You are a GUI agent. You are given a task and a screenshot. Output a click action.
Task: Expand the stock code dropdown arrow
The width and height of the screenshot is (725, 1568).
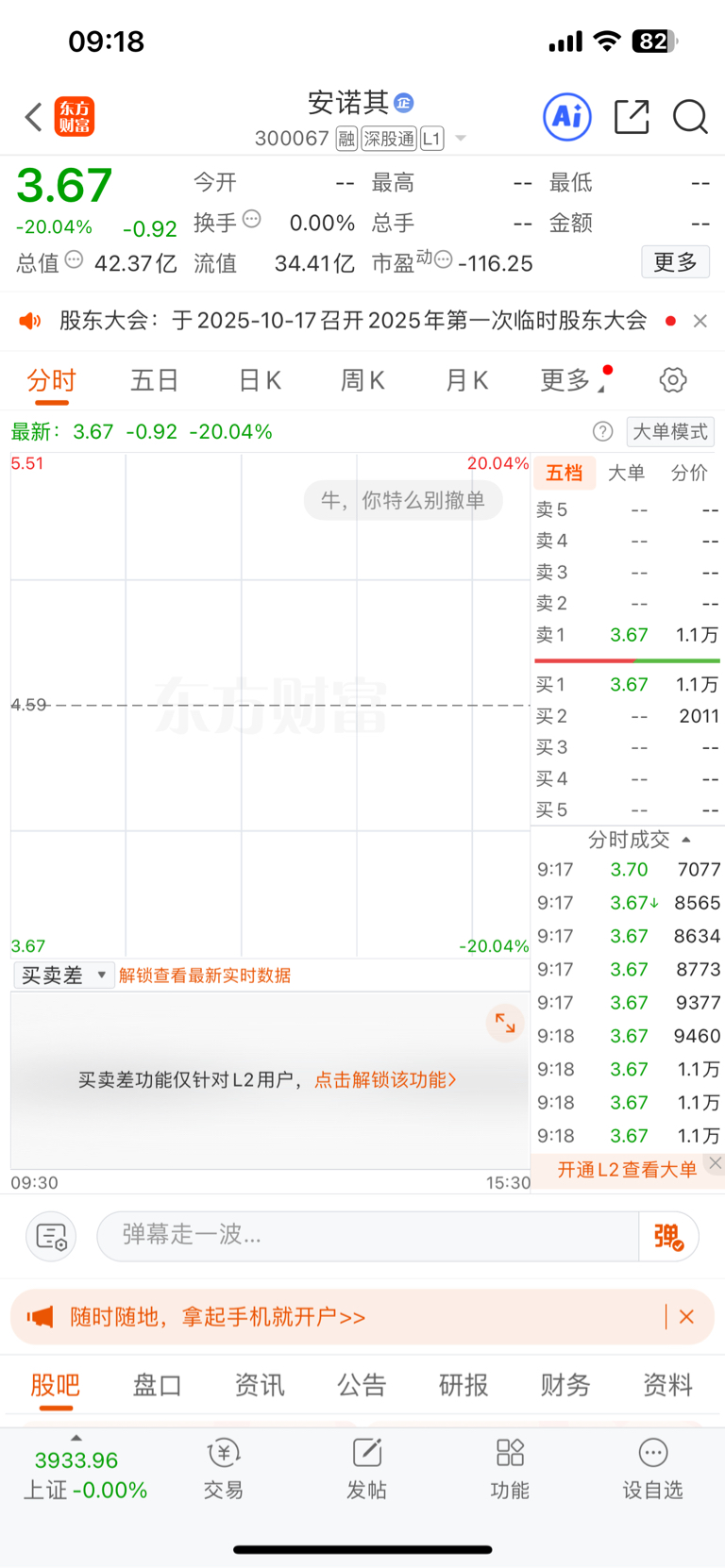pyautogui.click(x=461, y=139)
